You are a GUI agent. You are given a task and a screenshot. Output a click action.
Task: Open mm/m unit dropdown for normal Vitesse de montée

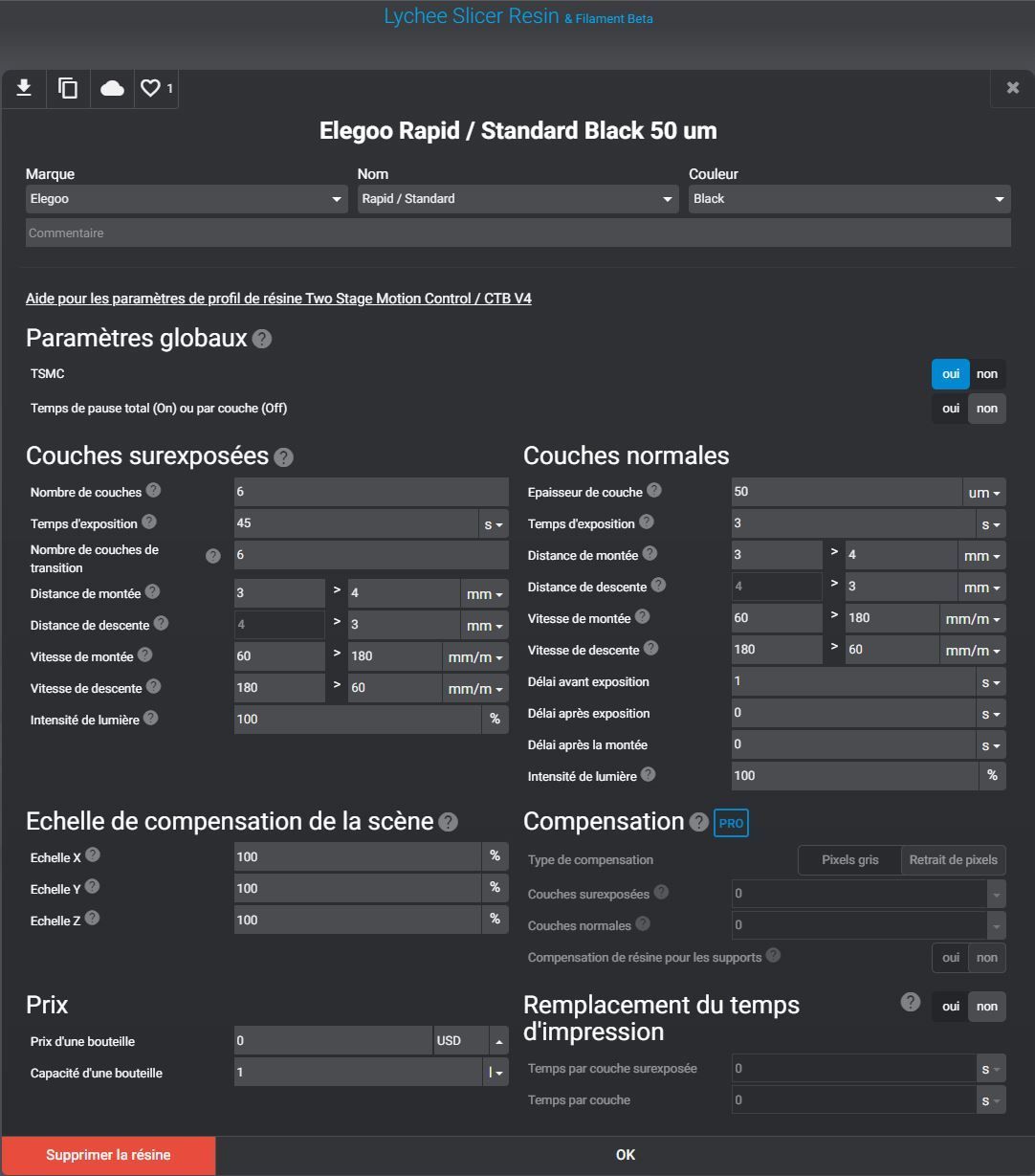[x=973, y=619]
